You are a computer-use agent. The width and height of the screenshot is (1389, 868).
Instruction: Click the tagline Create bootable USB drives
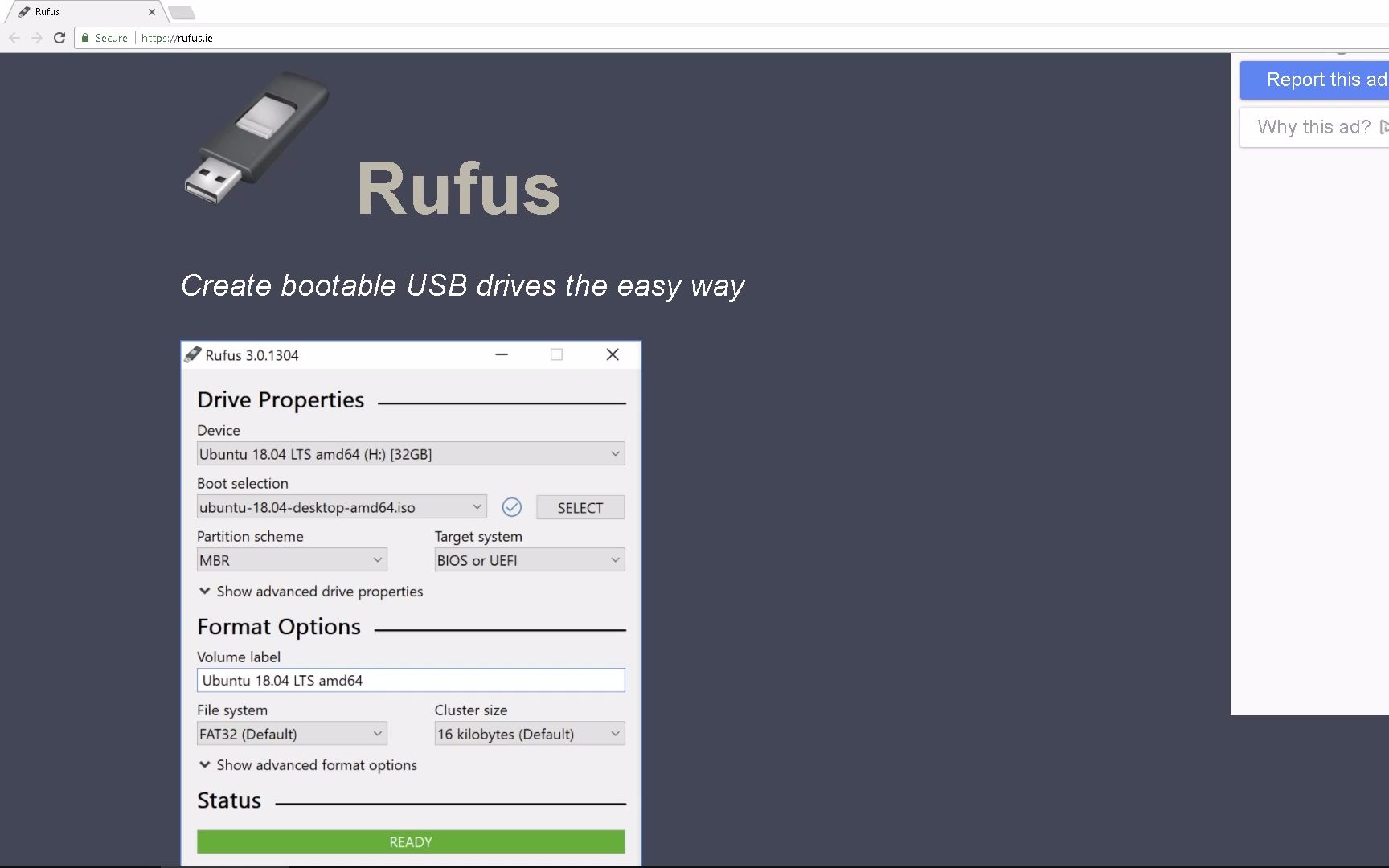tap(463, 285)
